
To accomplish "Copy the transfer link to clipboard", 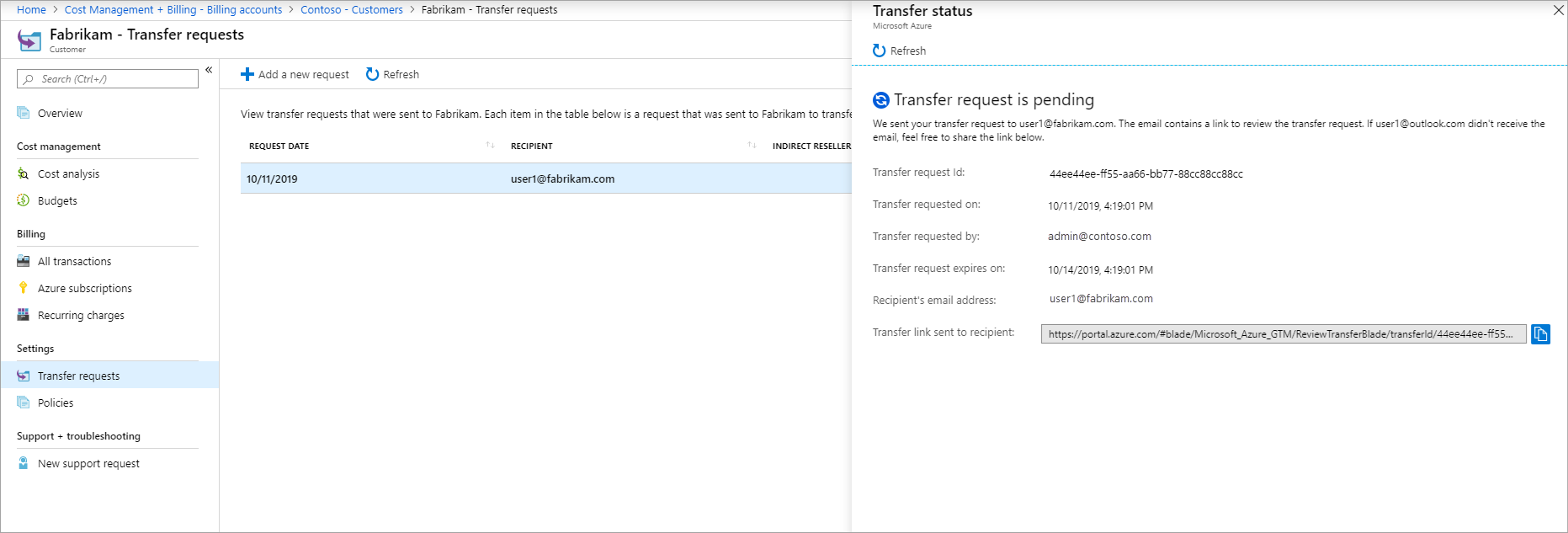I will tap(1540, 334).
